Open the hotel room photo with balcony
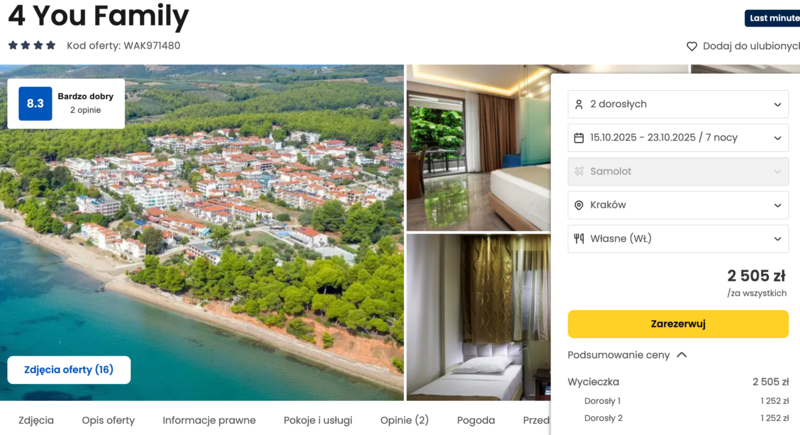800x435 pixels. [479, 148]
